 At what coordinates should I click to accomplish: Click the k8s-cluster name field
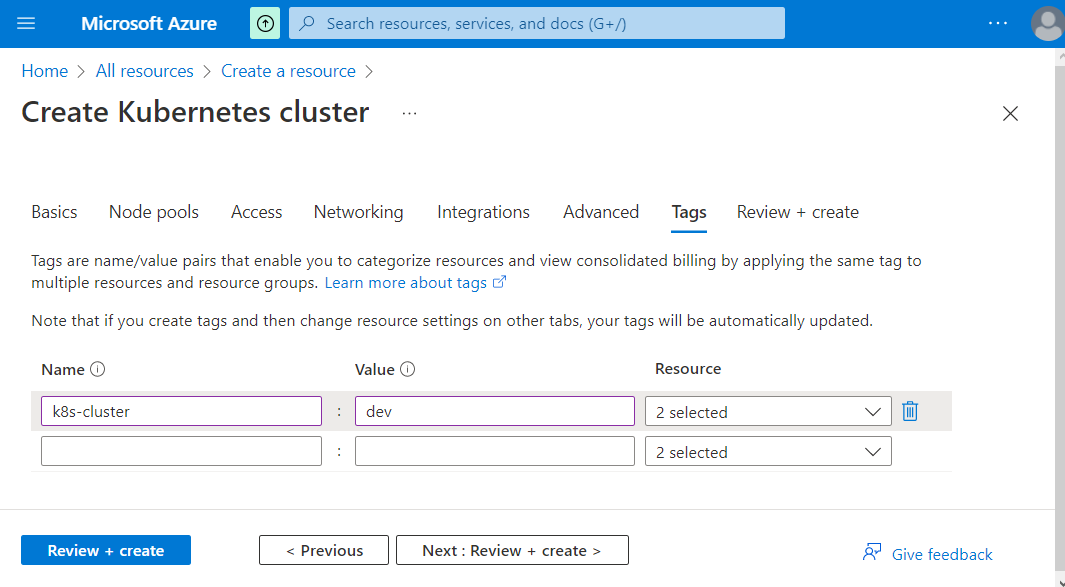point(181,412)
